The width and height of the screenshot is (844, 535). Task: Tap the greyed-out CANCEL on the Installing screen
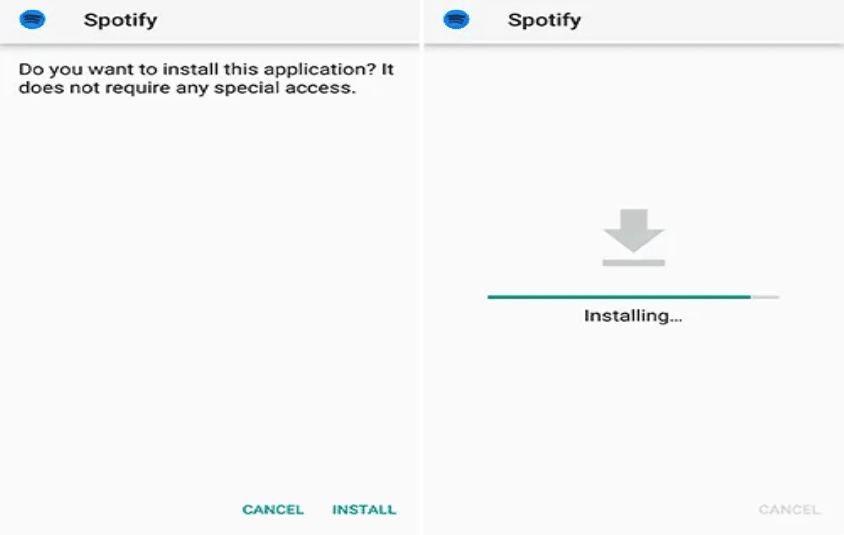click(789, 509)
